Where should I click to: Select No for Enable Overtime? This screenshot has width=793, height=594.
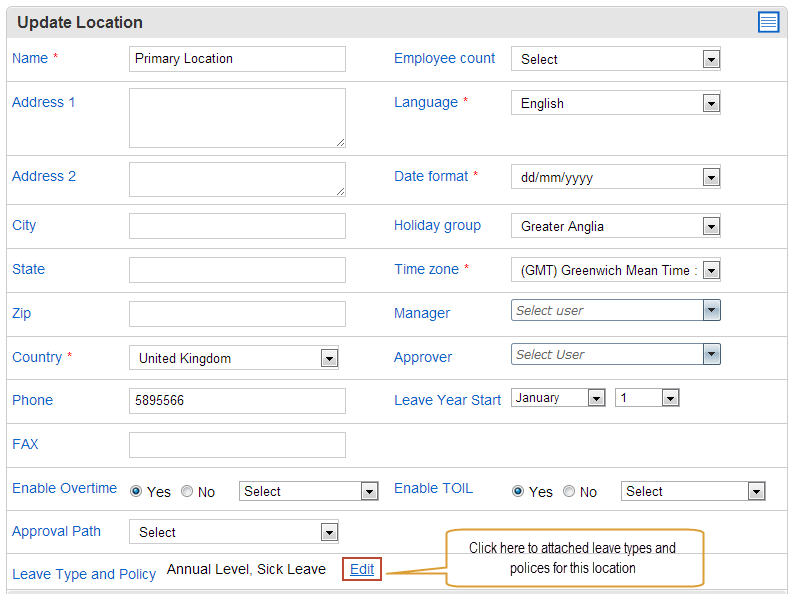pyautogui.click(x=187, y=491)
